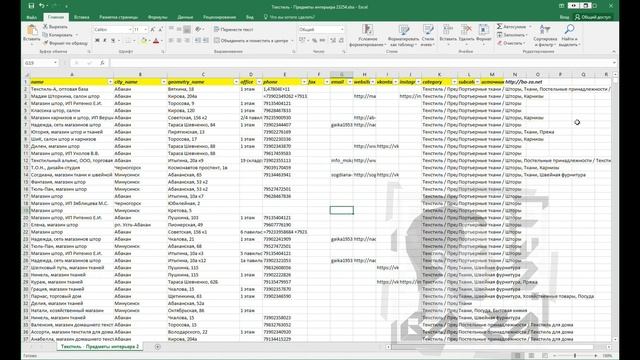Click the fx insert function icon

pyautogui.click(x=102, y=63)
